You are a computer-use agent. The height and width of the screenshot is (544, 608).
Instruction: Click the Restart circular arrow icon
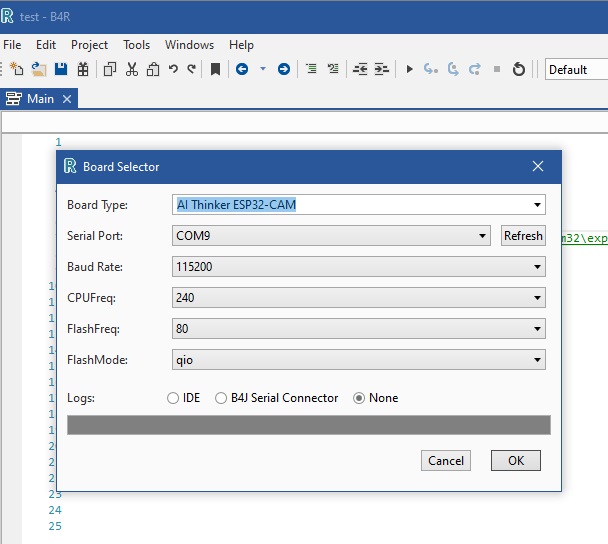(x=519, y=69)
